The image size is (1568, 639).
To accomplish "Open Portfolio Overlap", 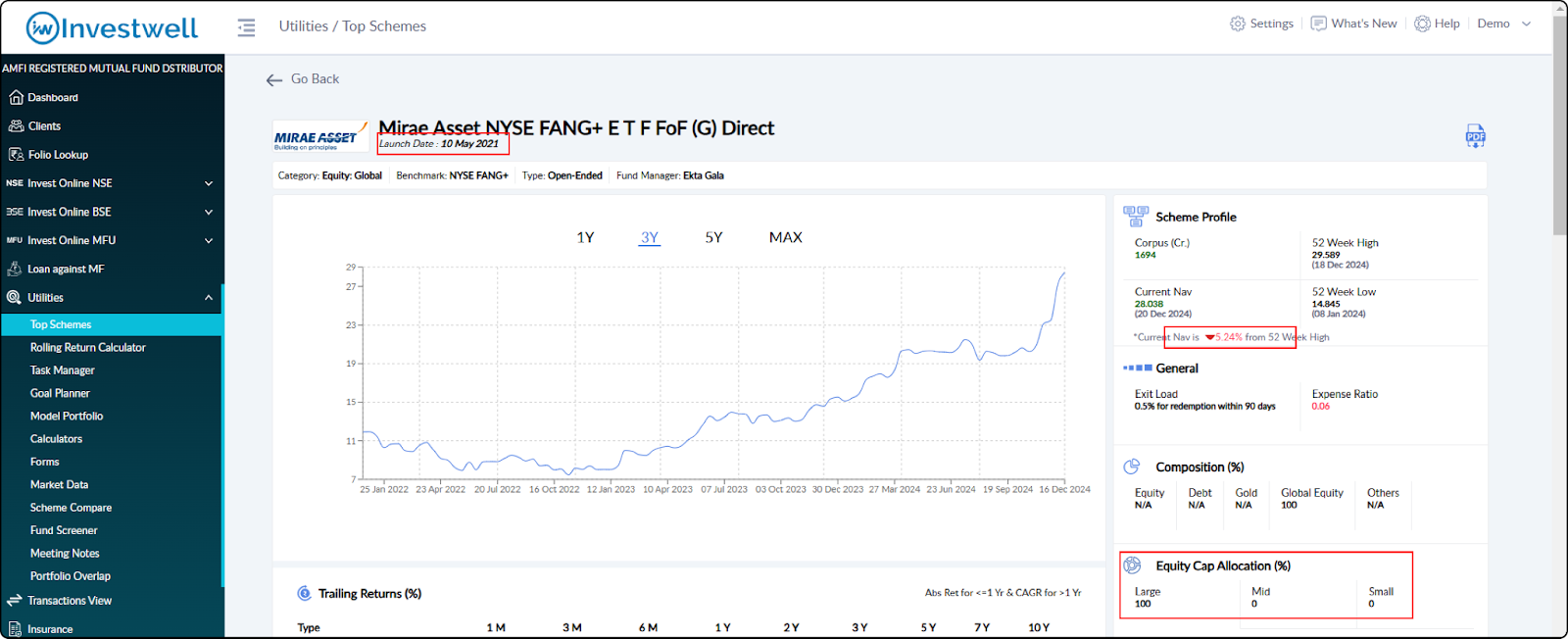I will point(71,576).
